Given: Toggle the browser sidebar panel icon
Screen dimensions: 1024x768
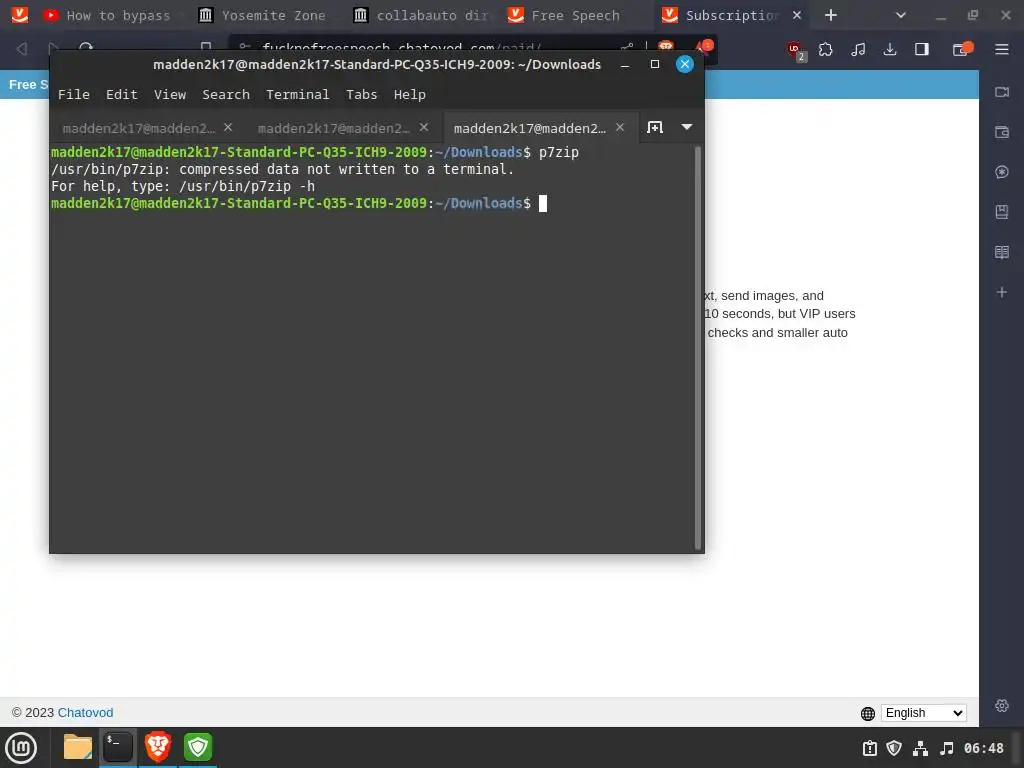Looking at the screenshot, I should [x=921, y=49].
